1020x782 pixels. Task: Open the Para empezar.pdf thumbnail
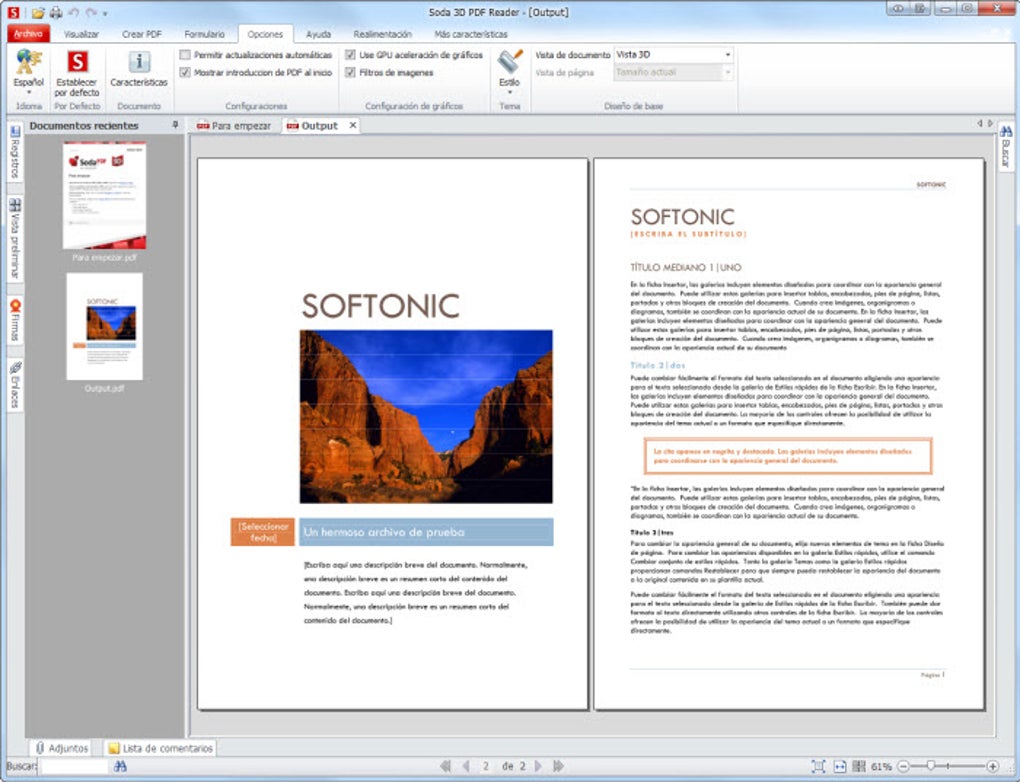(104, 196)
